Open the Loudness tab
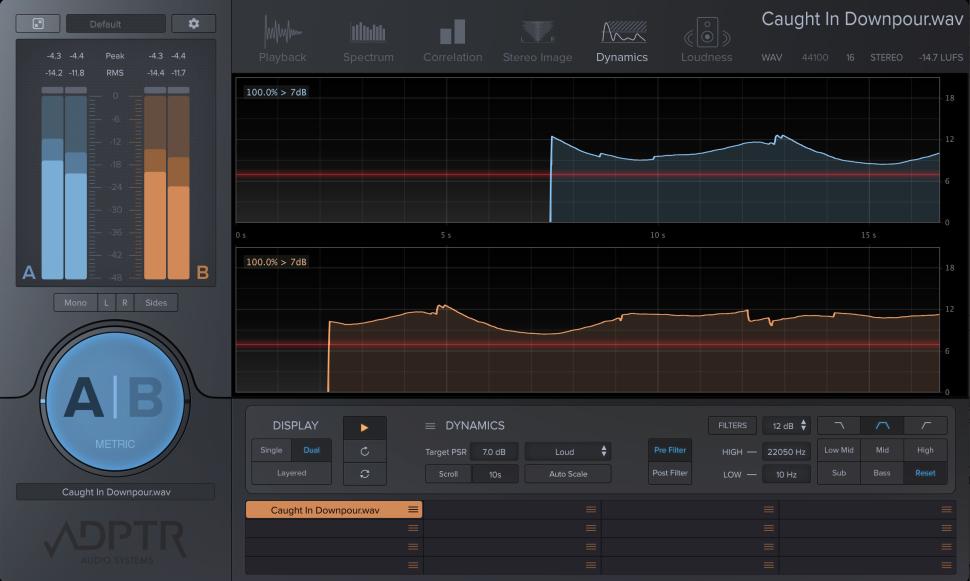The height and width of the screenshot is (581, 970). 706,40
